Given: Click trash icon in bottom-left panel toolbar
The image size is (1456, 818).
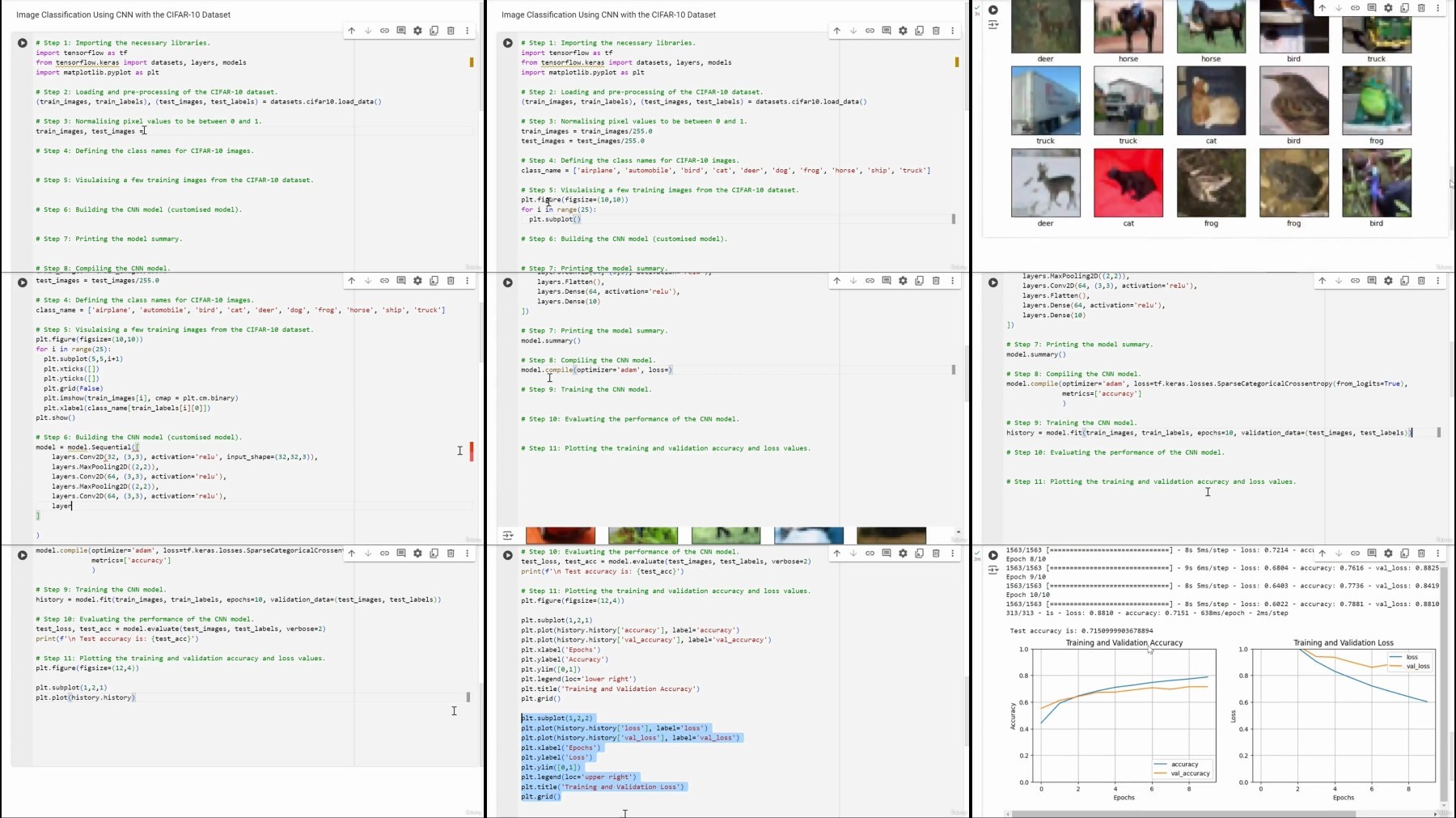Looking at the screenshot, I should pos(451,553).
